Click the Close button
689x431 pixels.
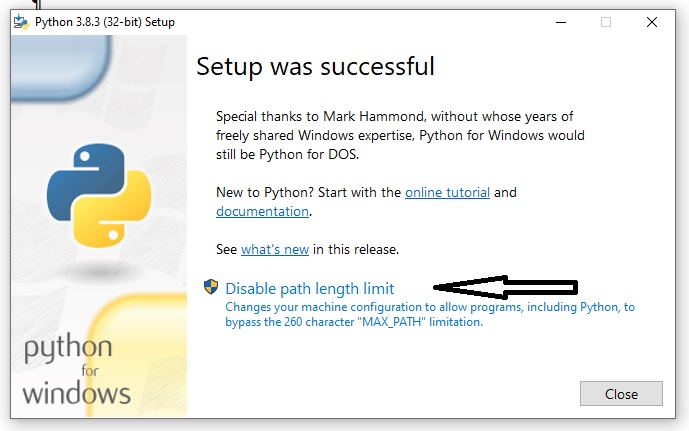(621, 394)
